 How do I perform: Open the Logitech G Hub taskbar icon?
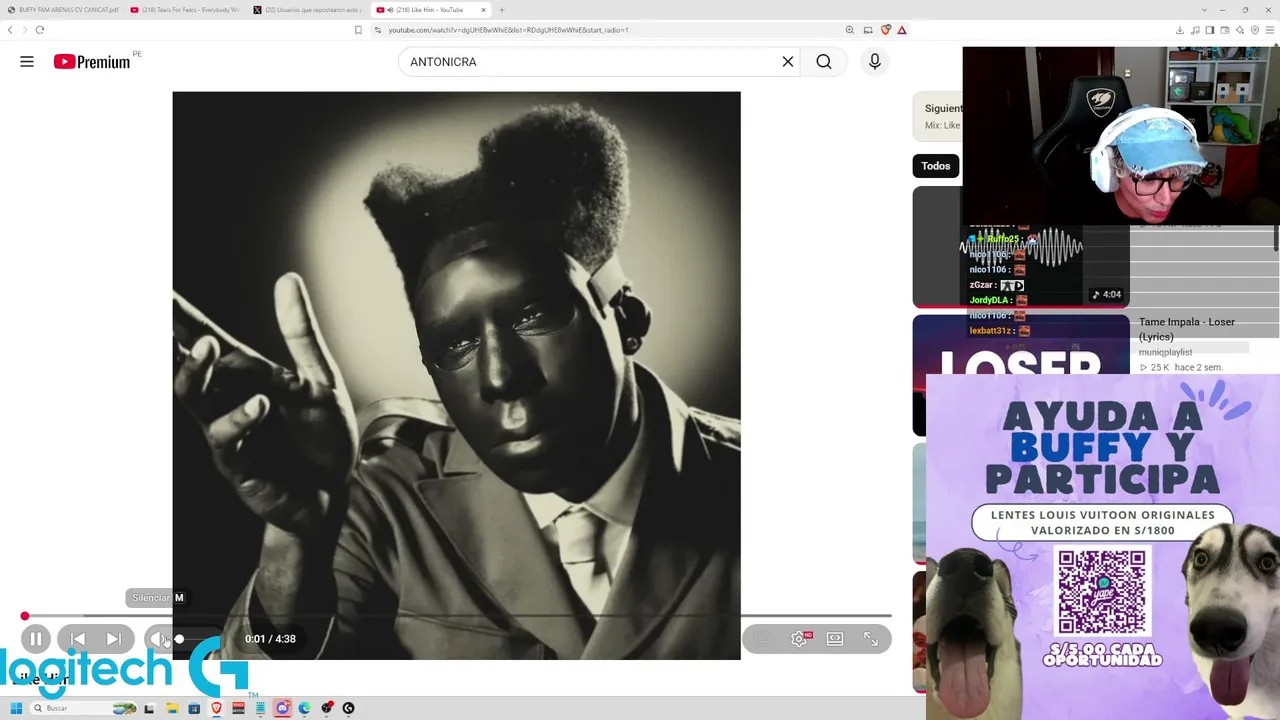pyautogui.click(x=348, y=708)
